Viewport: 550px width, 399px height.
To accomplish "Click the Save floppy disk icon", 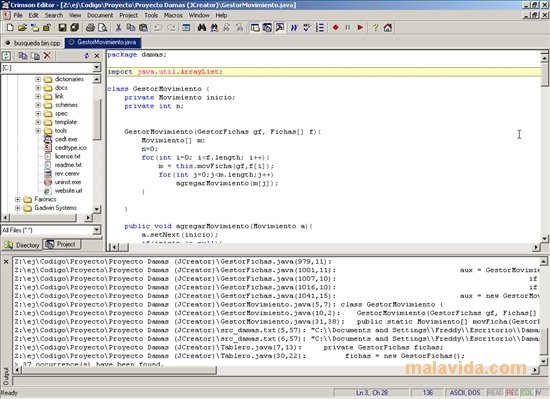I will (62, 27).
